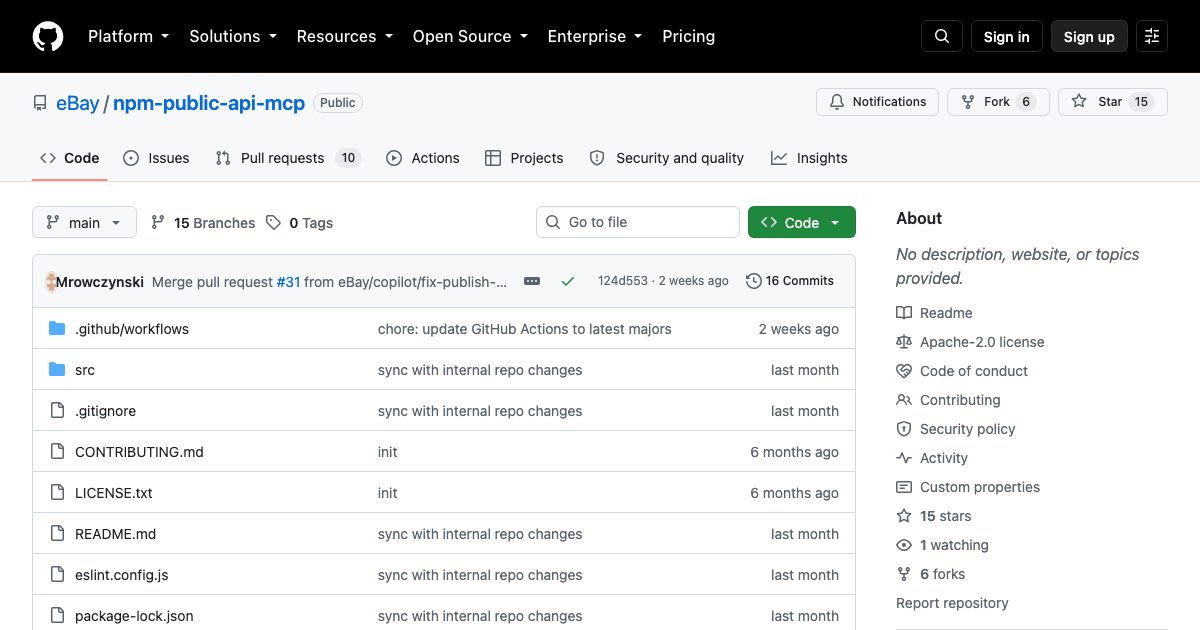Expand the Enterprise menu
Screen dimensions: 1200x630
point(595,36)
